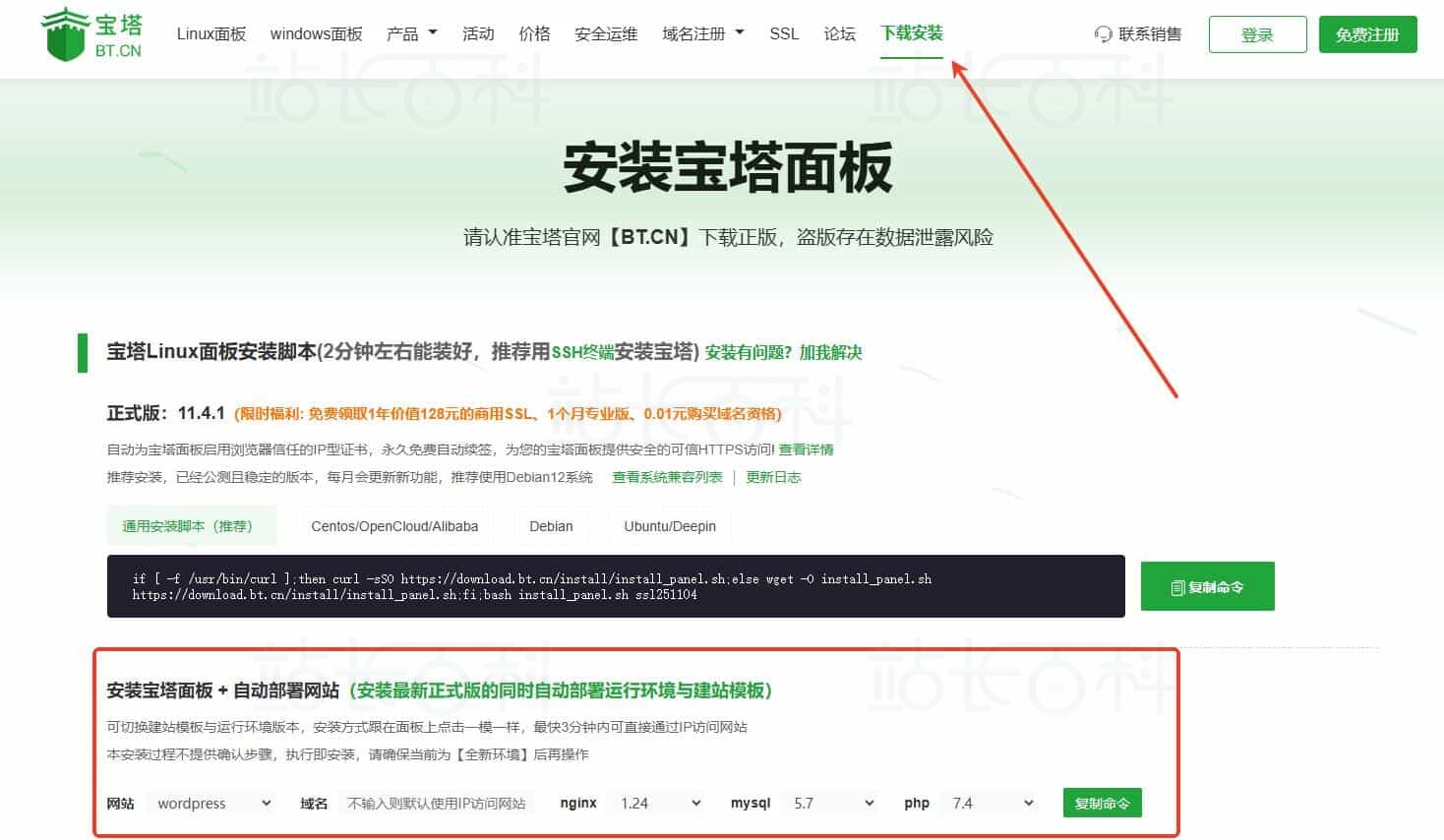
Task: Open the windows面板 menu item
Action: point(317,33)
